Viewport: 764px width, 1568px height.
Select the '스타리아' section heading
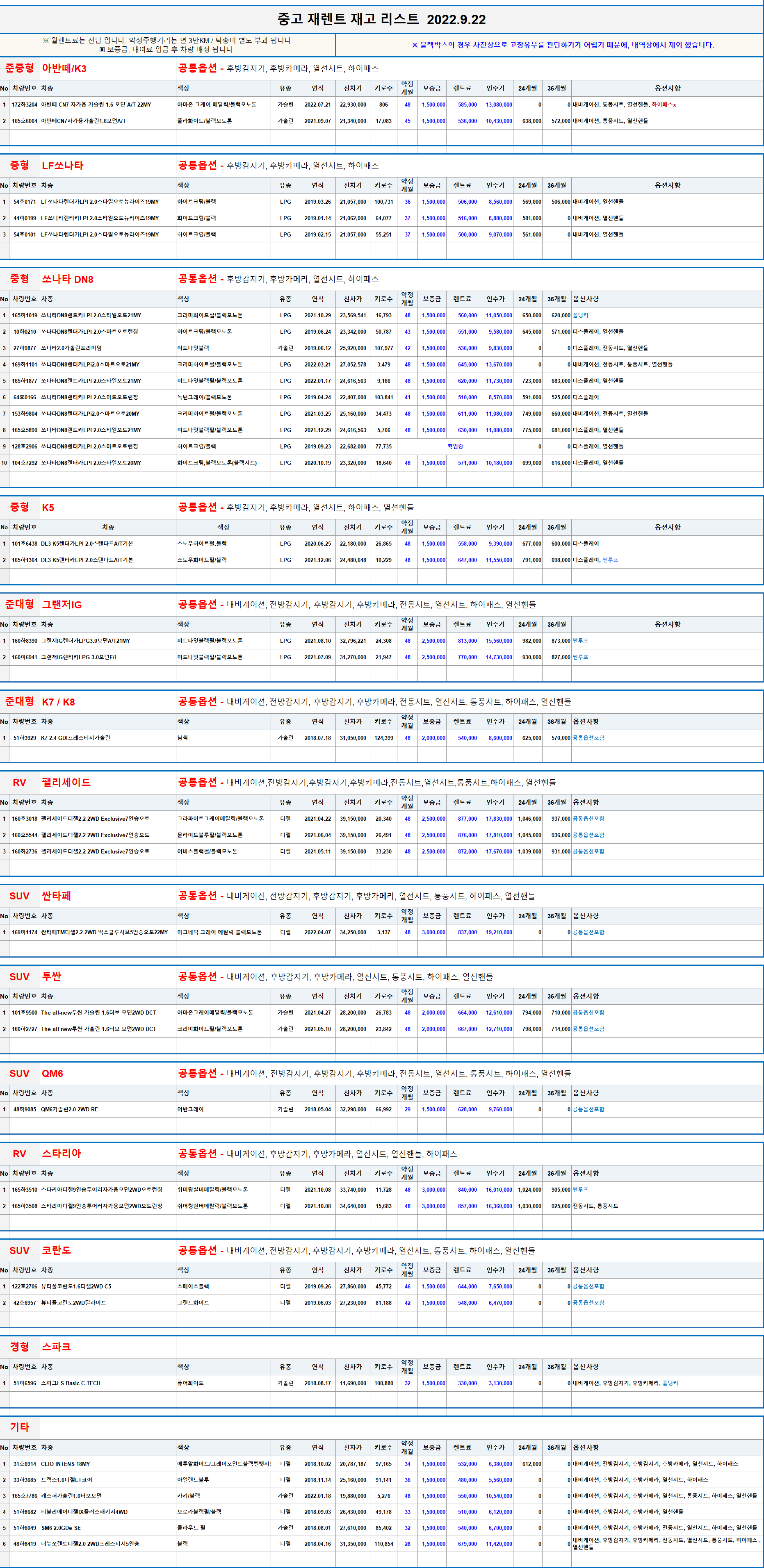[62, 1154]
